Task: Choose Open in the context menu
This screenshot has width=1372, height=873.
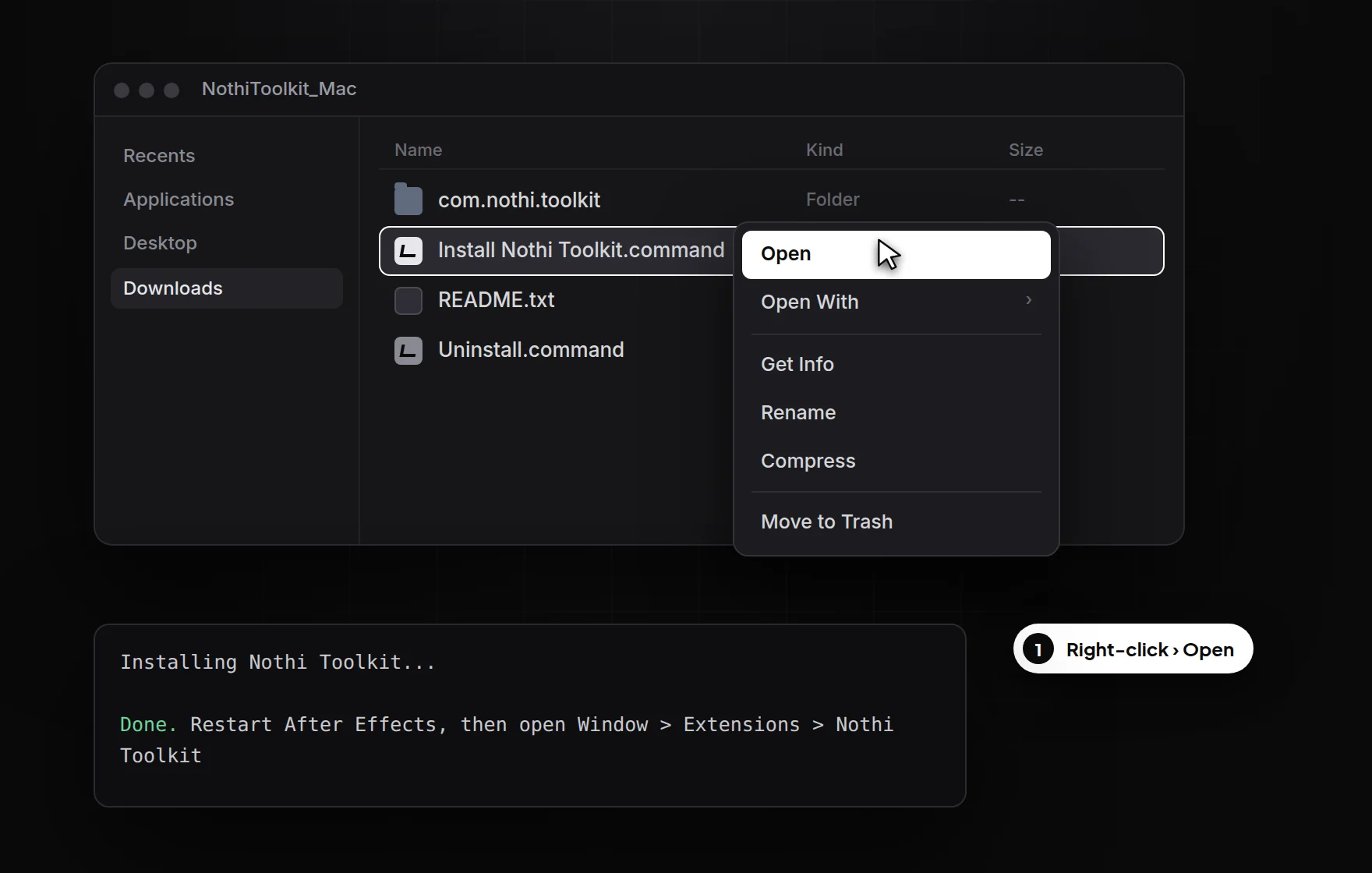Action: 896,254
